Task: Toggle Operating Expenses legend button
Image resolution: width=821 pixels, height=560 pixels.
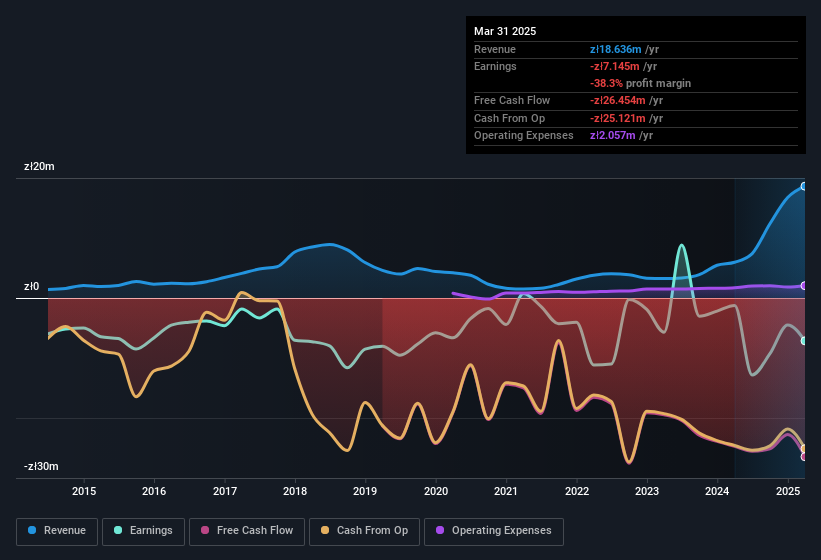Action: point(494,531)
